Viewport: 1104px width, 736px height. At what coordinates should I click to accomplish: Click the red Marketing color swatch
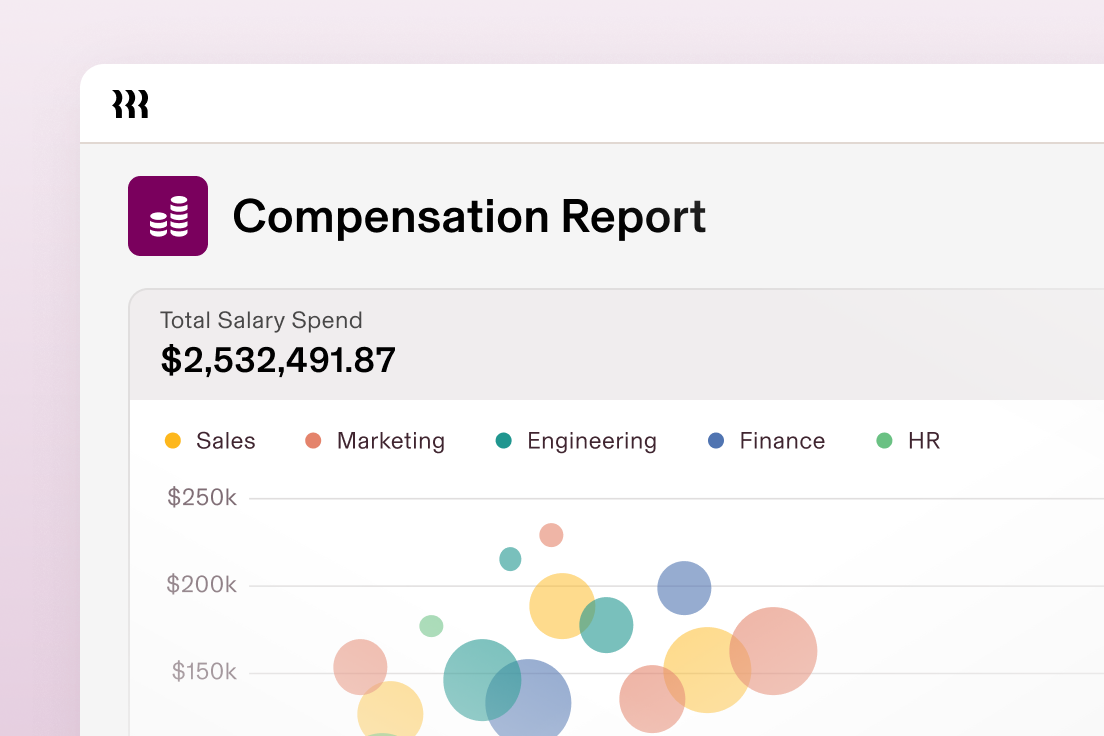coord(312,440)
